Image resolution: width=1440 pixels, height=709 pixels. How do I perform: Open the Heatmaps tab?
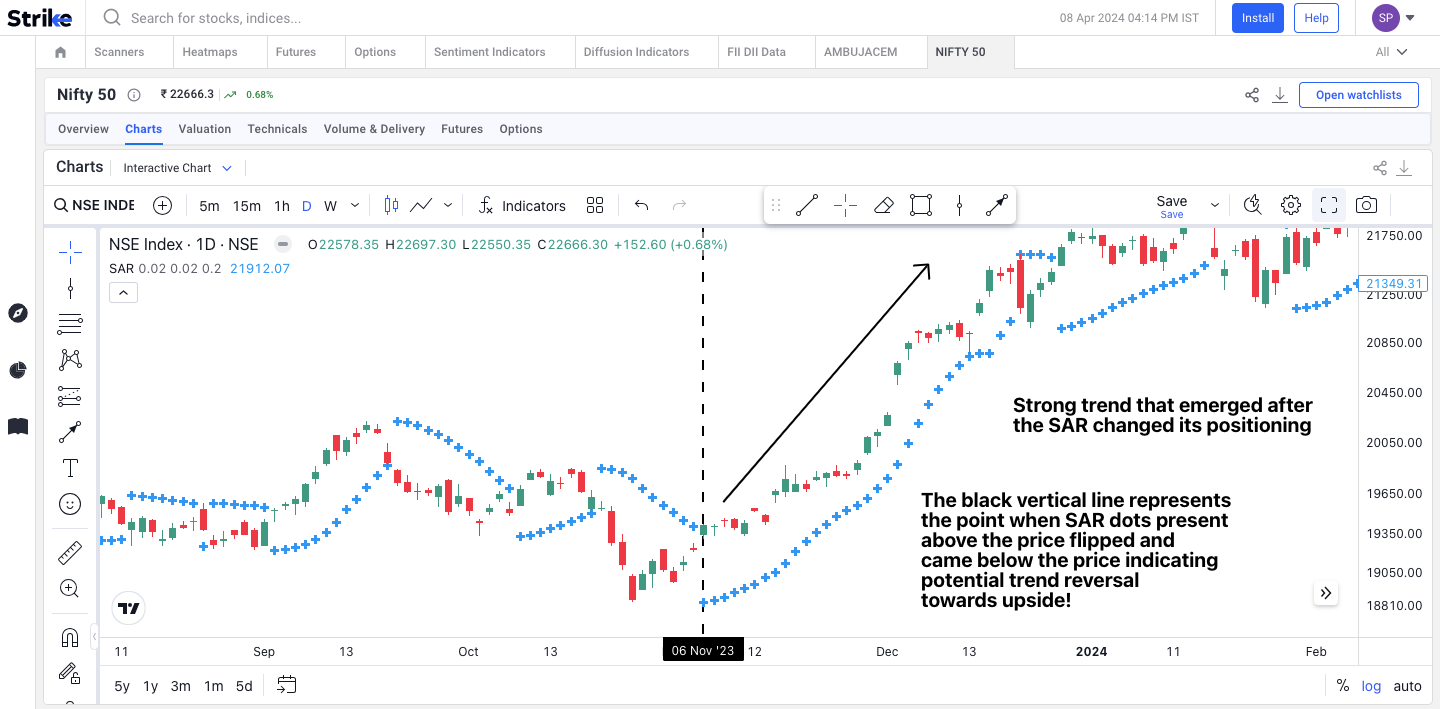click(x=210, y=52)
